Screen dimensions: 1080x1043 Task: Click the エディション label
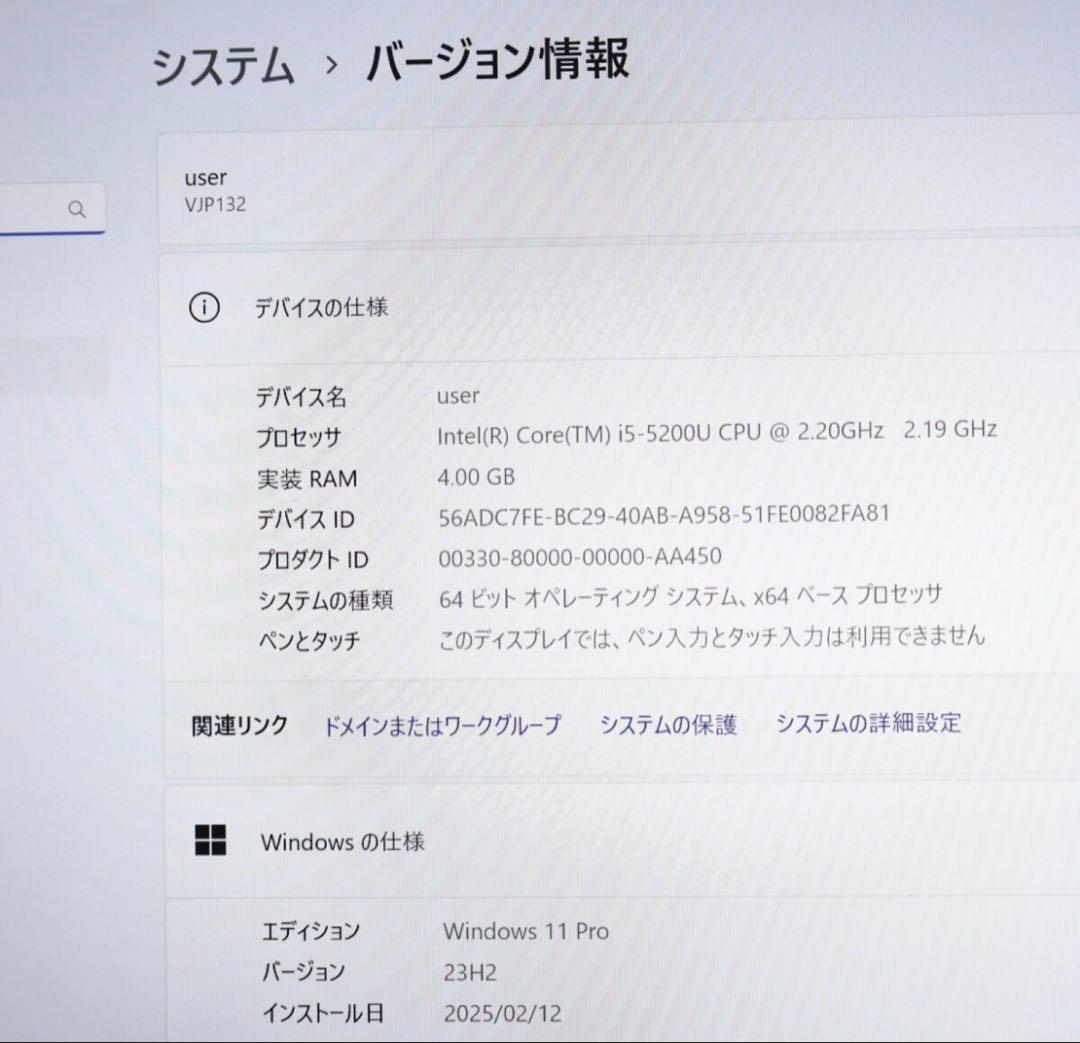tap(311, 931)
